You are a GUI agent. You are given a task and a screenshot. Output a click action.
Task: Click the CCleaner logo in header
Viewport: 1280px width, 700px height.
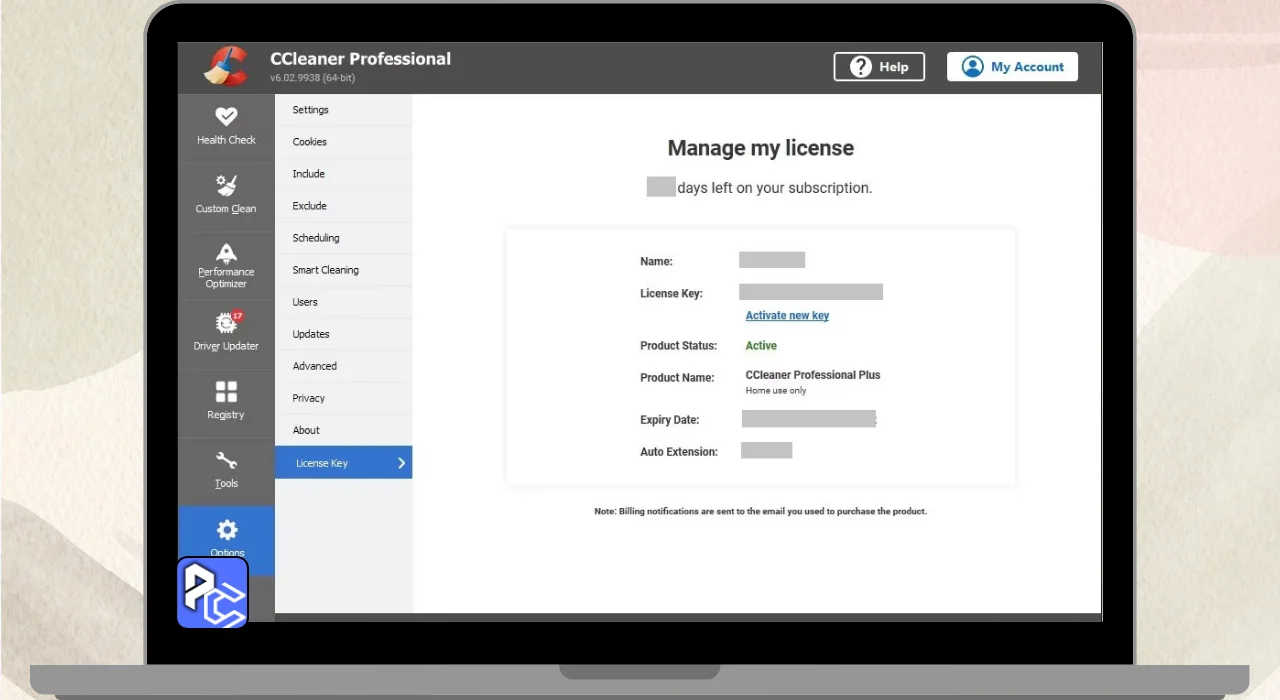(x=228, y=67)
